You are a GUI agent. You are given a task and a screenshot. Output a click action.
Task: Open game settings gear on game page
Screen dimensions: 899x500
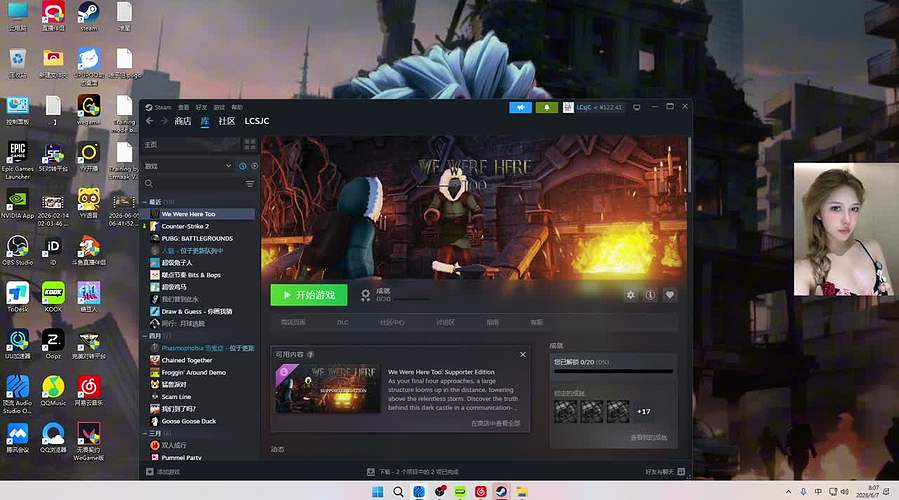coord(630,295)
